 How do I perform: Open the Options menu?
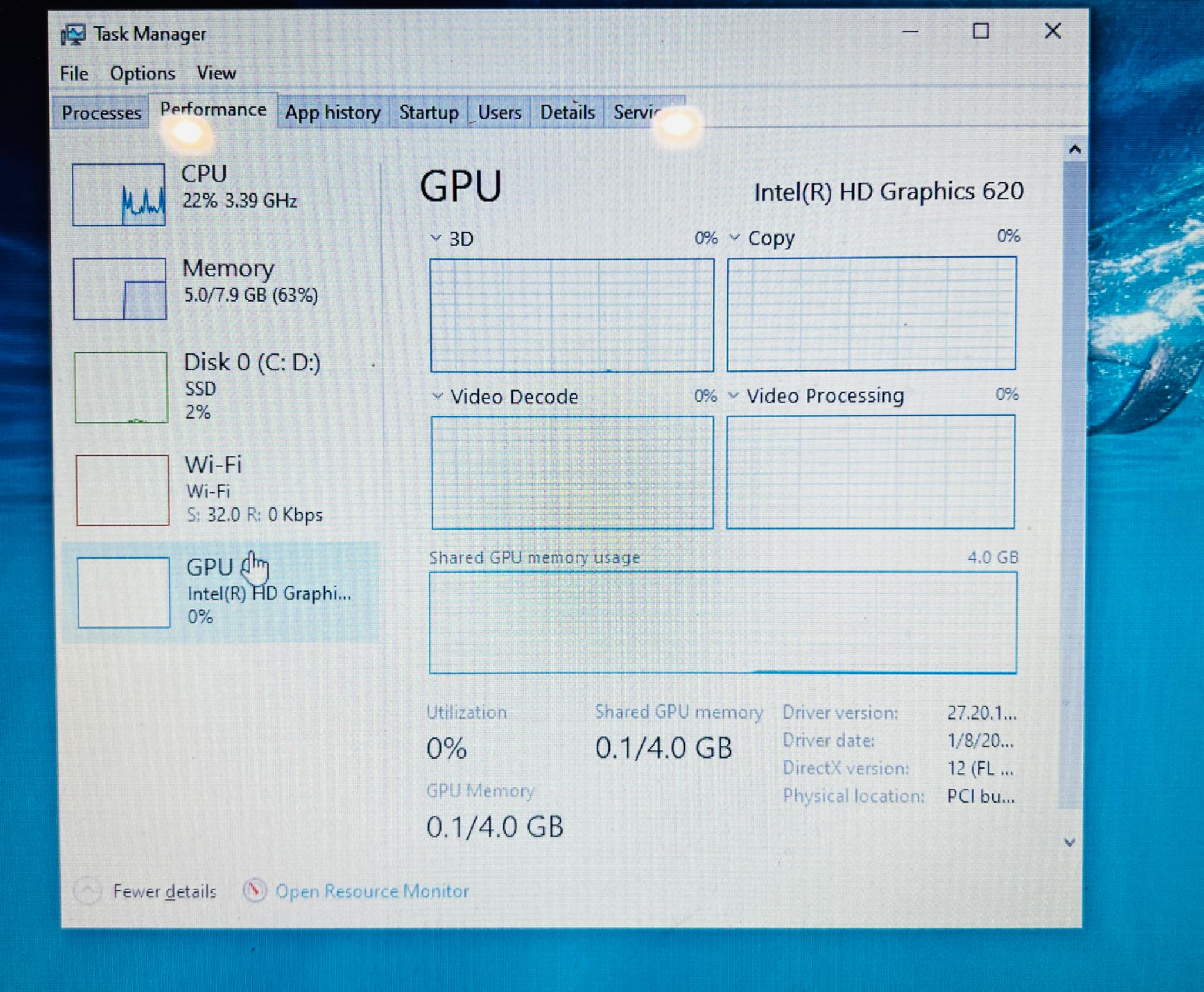[142, 72]
